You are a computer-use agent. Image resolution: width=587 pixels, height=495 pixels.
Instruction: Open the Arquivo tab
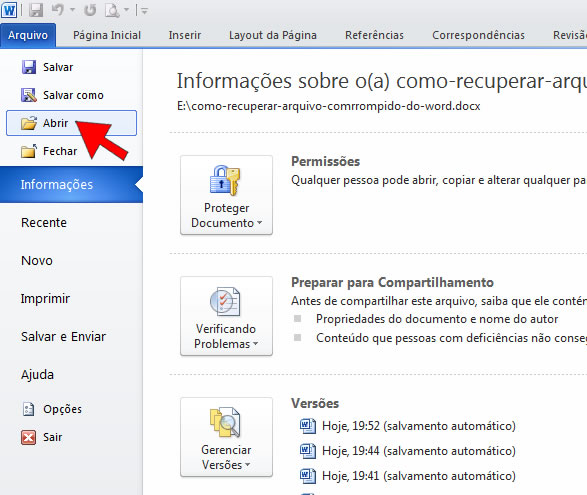pos(28,35)
